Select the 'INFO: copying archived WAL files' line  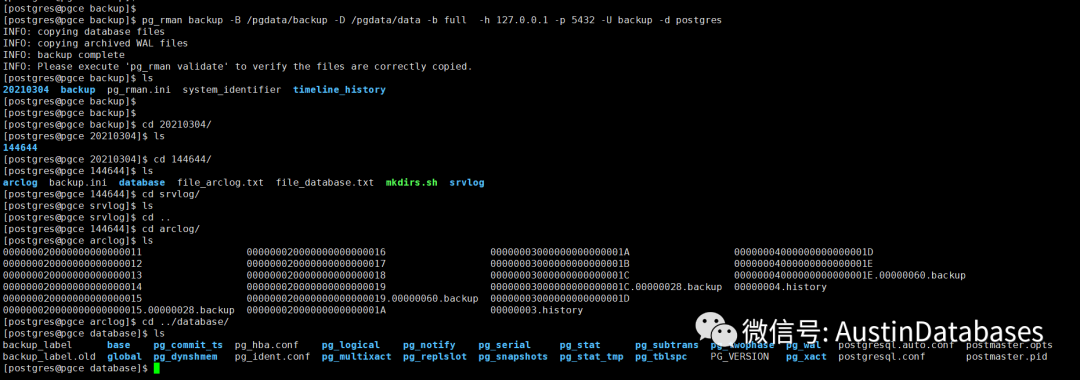pyautogui.click(x=95, y=43)
